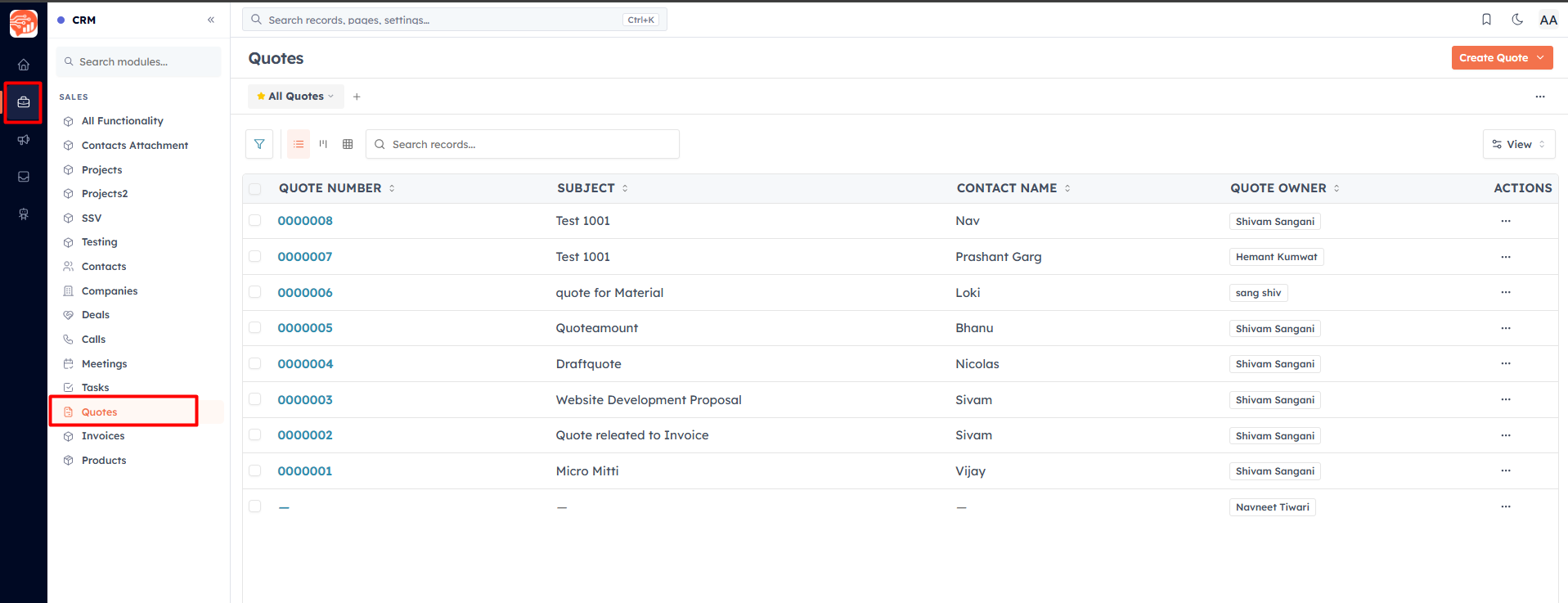
Task: Go to Deals module
Action: coord(96,315)
